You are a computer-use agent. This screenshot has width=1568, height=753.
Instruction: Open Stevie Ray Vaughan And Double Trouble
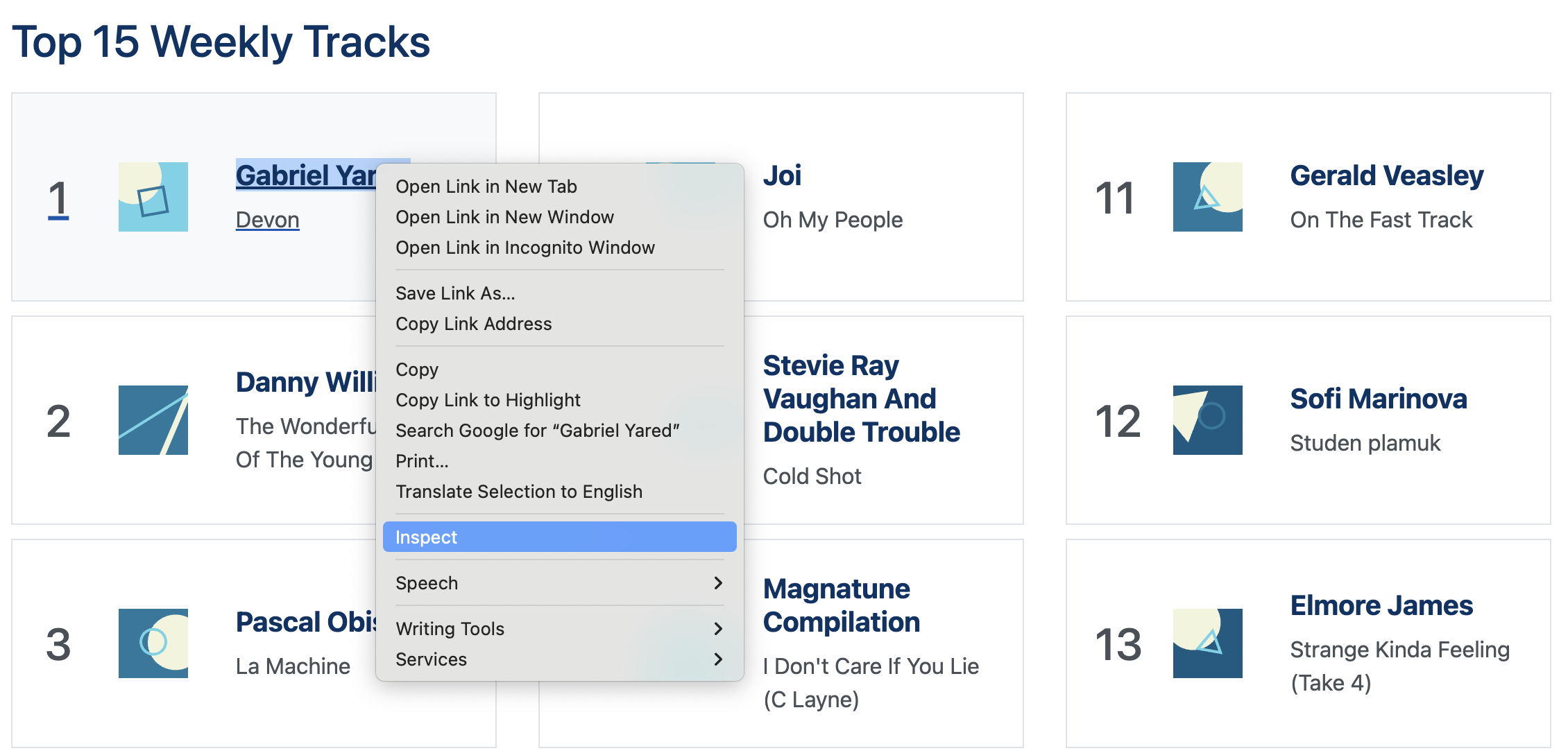click(x=862, y=399)
